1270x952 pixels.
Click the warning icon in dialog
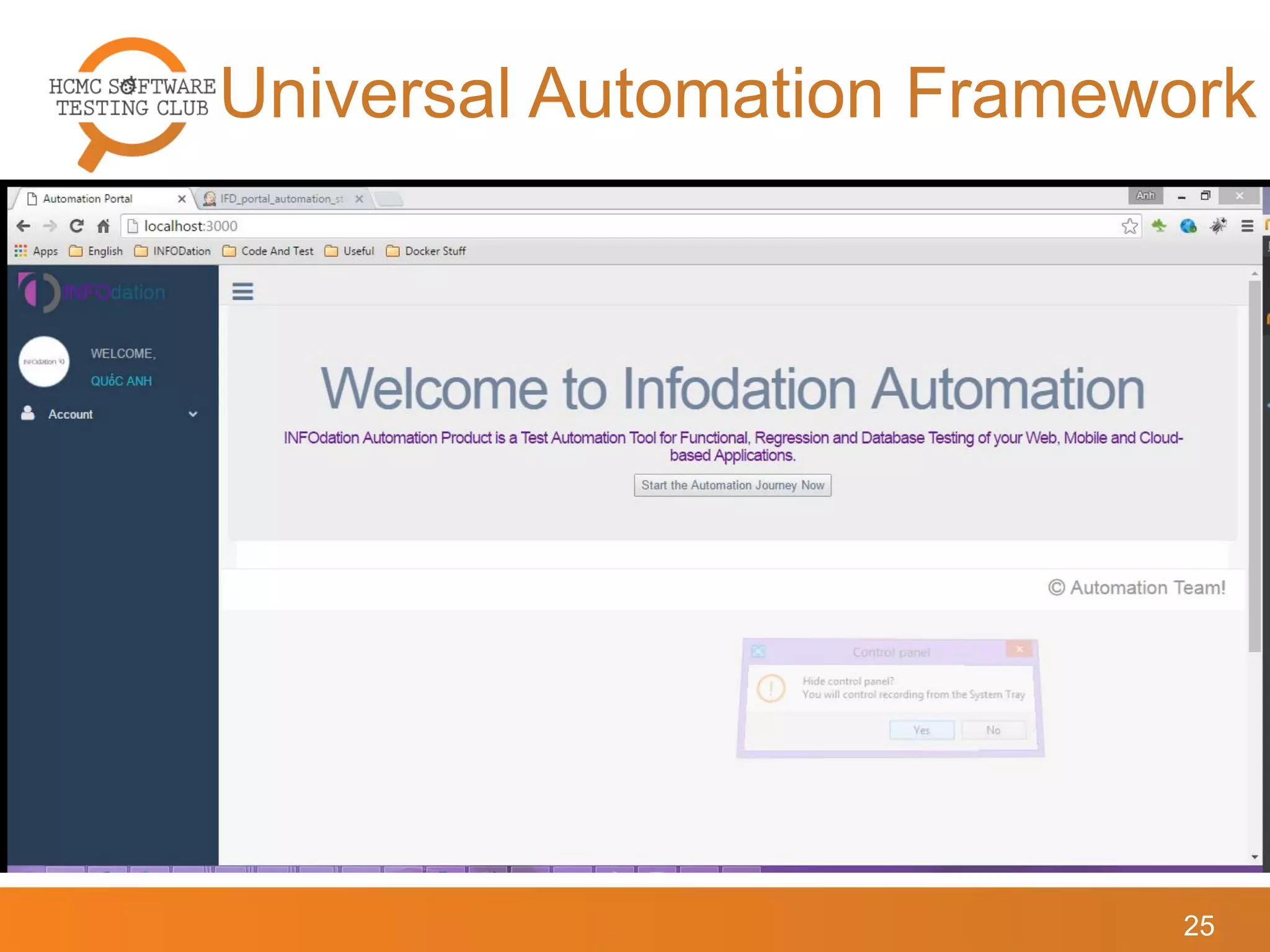click(771, 689)
